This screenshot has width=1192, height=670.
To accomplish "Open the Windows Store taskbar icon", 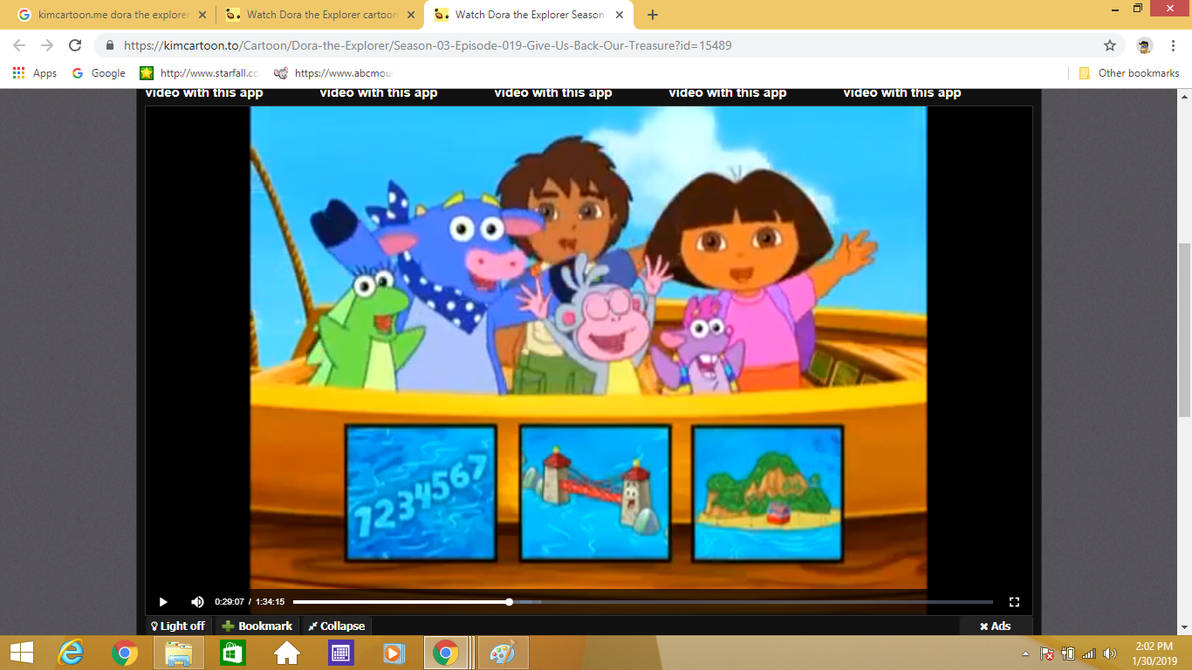I will pos(233,653).
